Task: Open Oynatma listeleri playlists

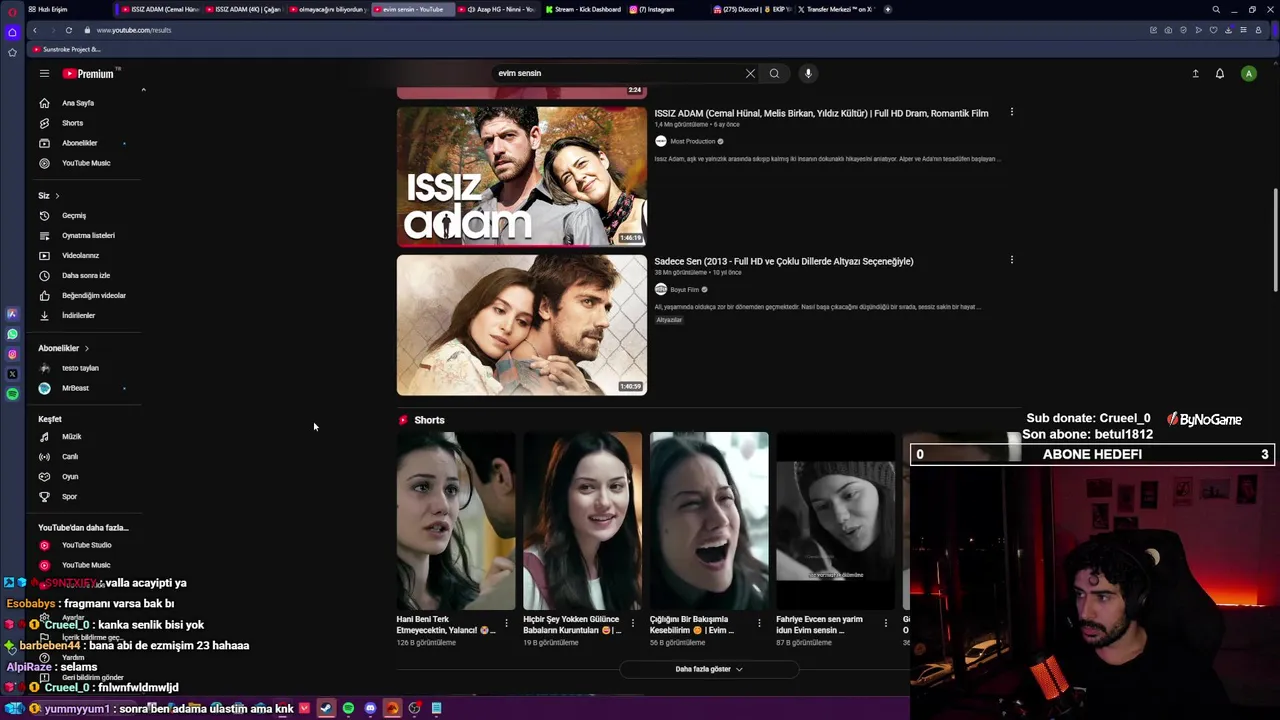Action: (x=88, y=235)
